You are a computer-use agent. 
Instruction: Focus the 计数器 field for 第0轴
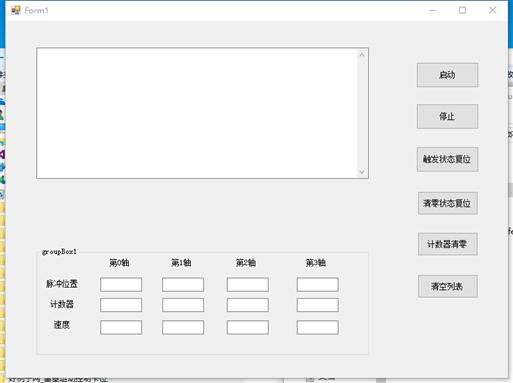(x=121, y=305)
